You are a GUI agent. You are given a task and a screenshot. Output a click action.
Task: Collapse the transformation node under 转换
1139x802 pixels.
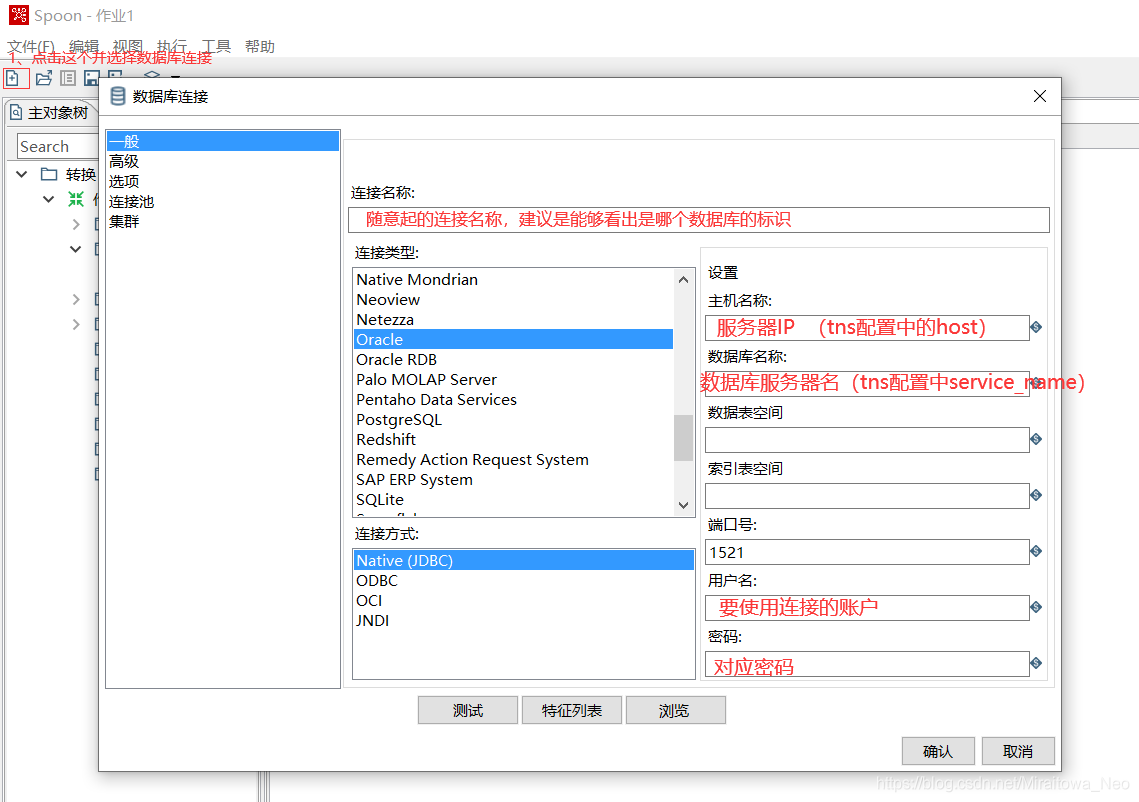49,199
